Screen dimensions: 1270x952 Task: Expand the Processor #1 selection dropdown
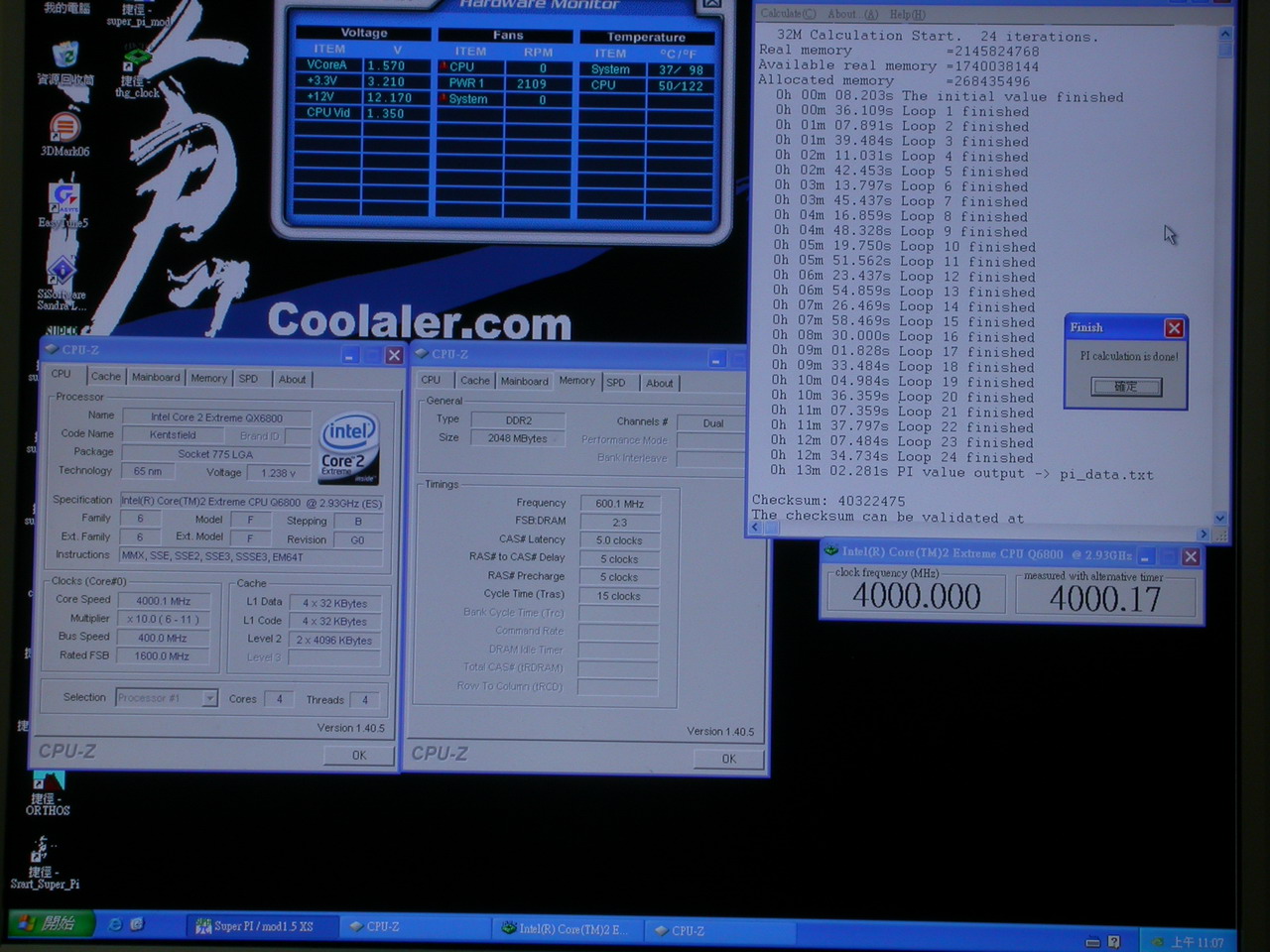(209, 698)
